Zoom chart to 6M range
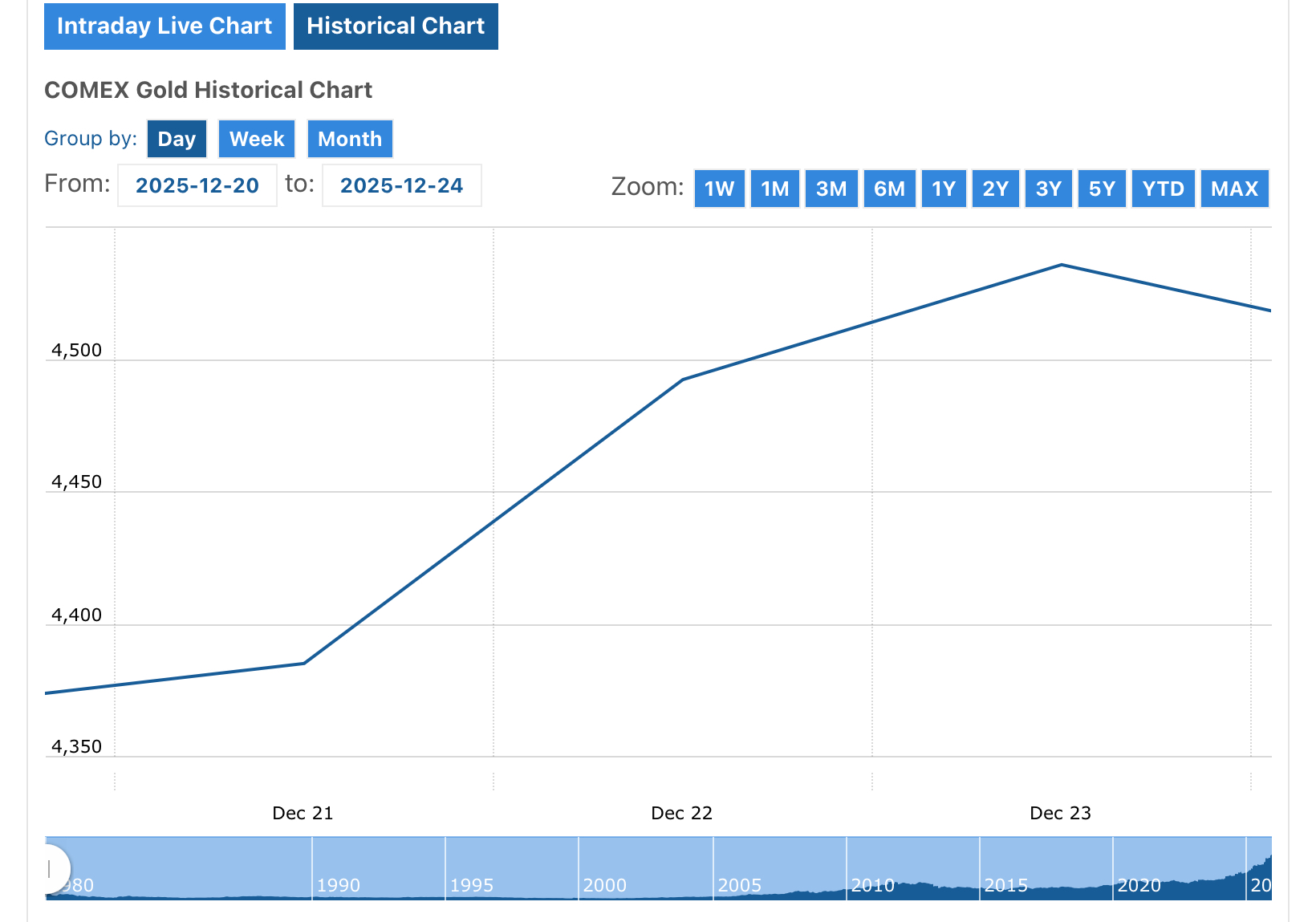This screenshot has width=1316, height=922. (x=889, y=189)
